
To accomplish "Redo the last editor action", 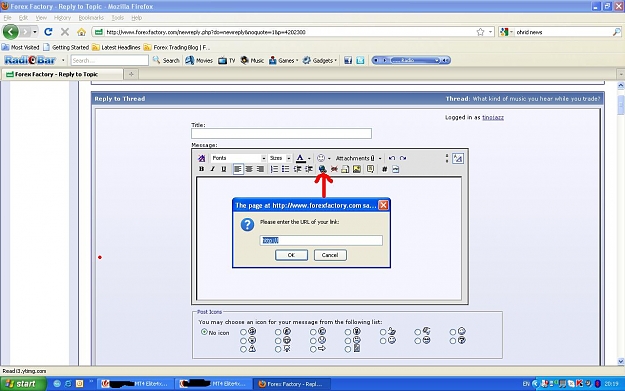I will [x=403, y=158].
